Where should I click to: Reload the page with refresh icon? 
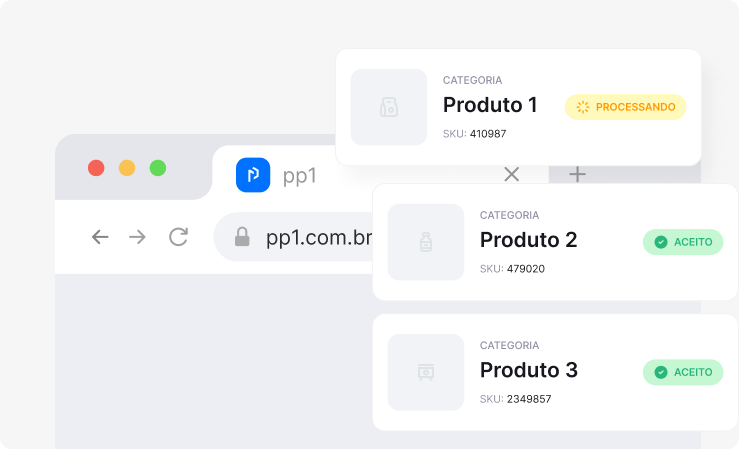tap(179, 237)
